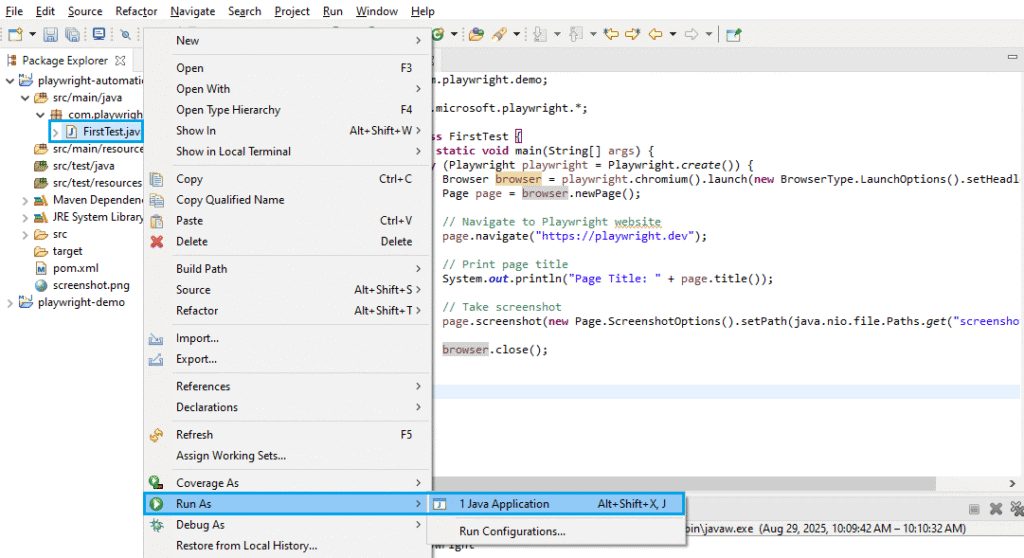Select the src/test/resources source folder
The image size is (1024, 558).
[97, 183]
